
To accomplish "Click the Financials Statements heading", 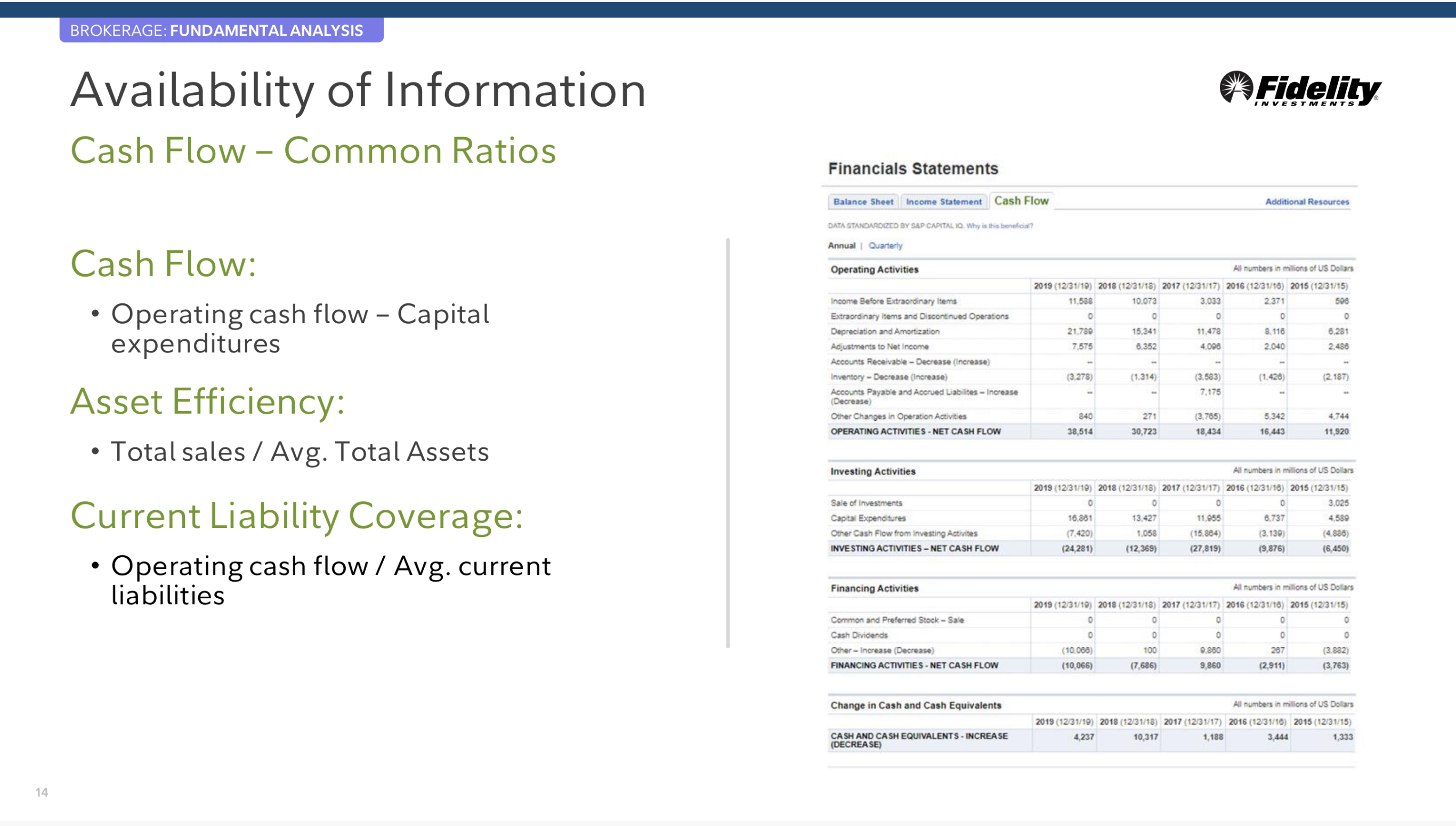I will [x=912, y=169].
